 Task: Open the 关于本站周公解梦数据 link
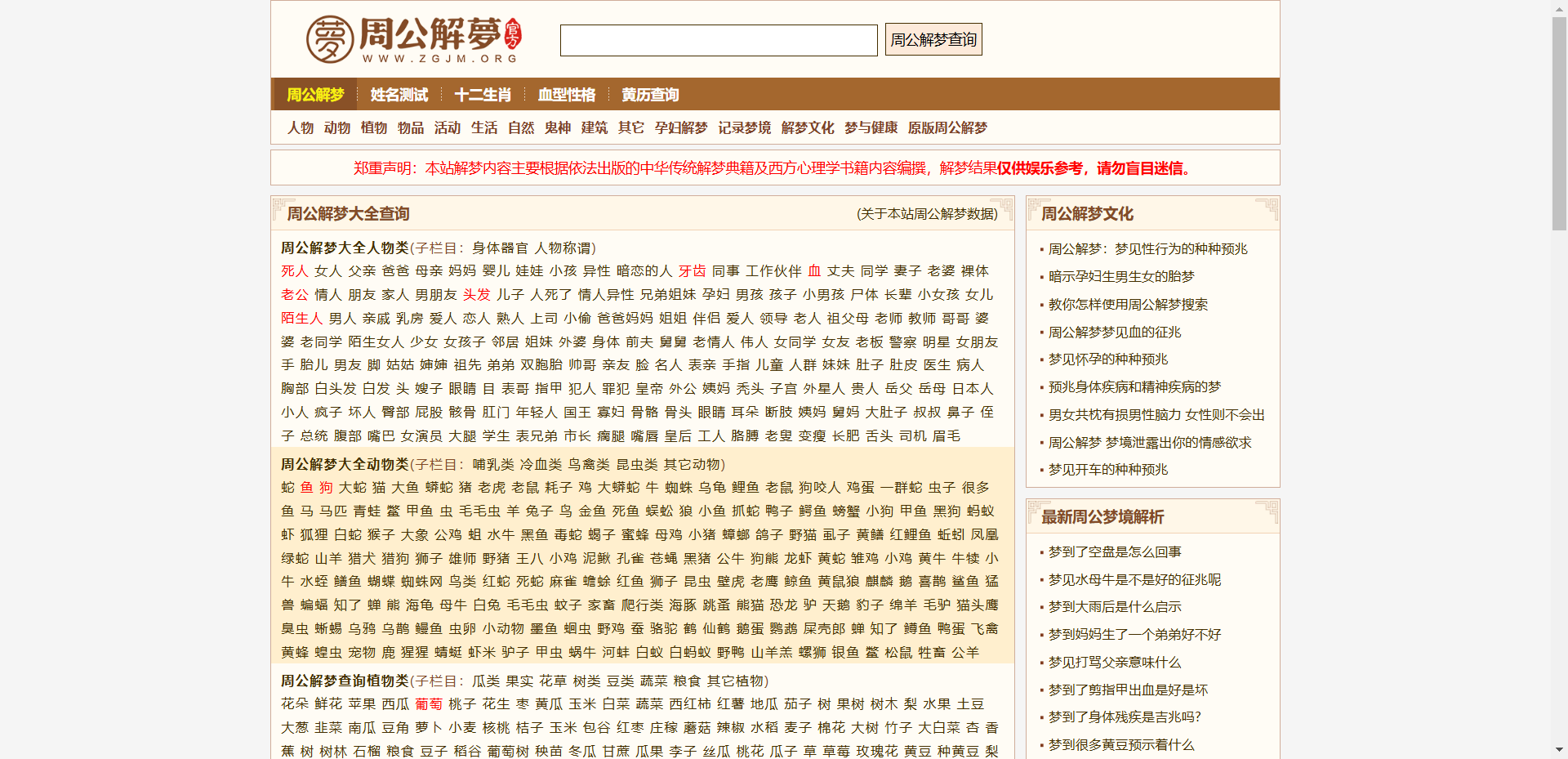(x=927, y=214)
